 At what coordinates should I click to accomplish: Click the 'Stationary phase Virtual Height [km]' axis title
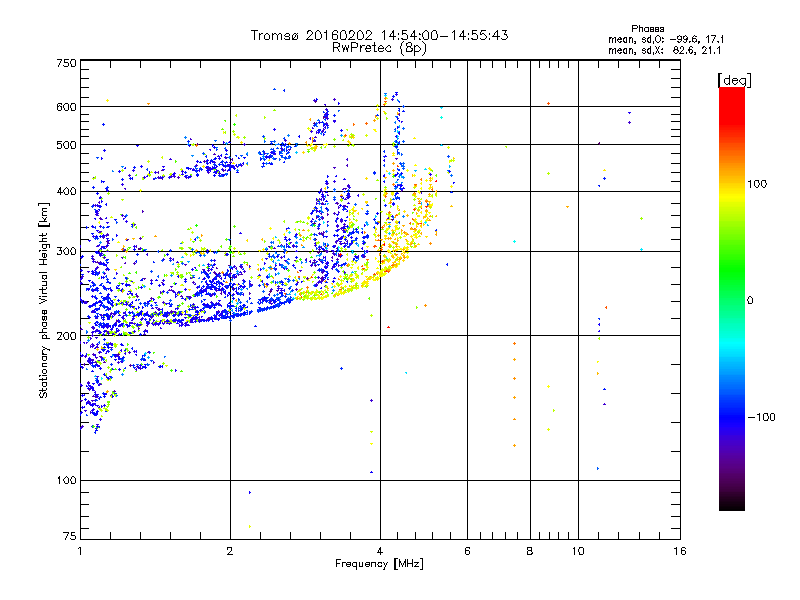point(43,300)
